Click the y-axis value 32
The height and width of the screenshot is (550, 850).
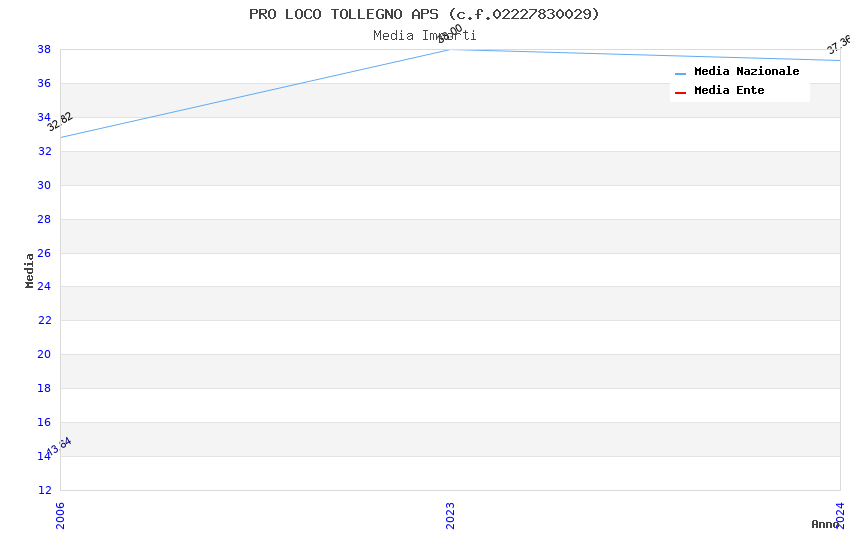[x=44, y=151]
